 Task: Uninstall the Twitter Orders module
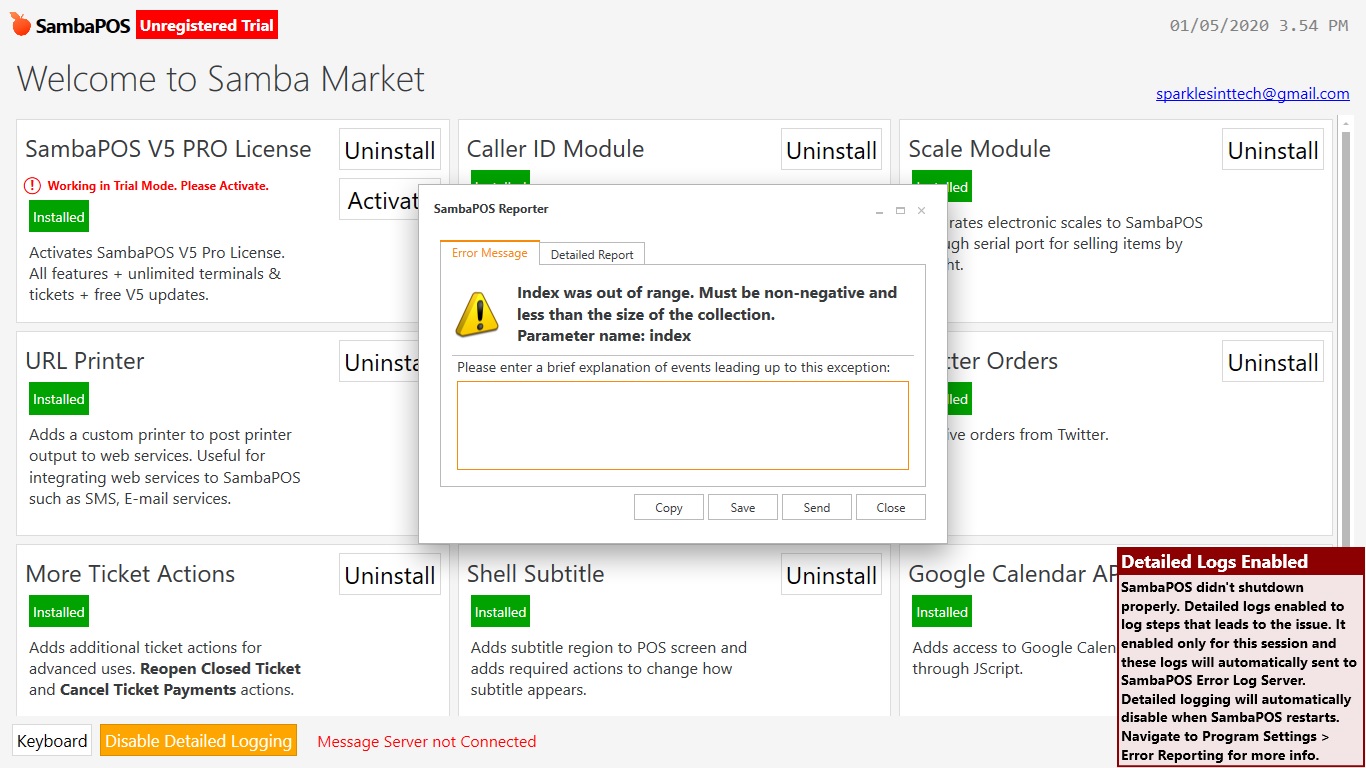1273,362
